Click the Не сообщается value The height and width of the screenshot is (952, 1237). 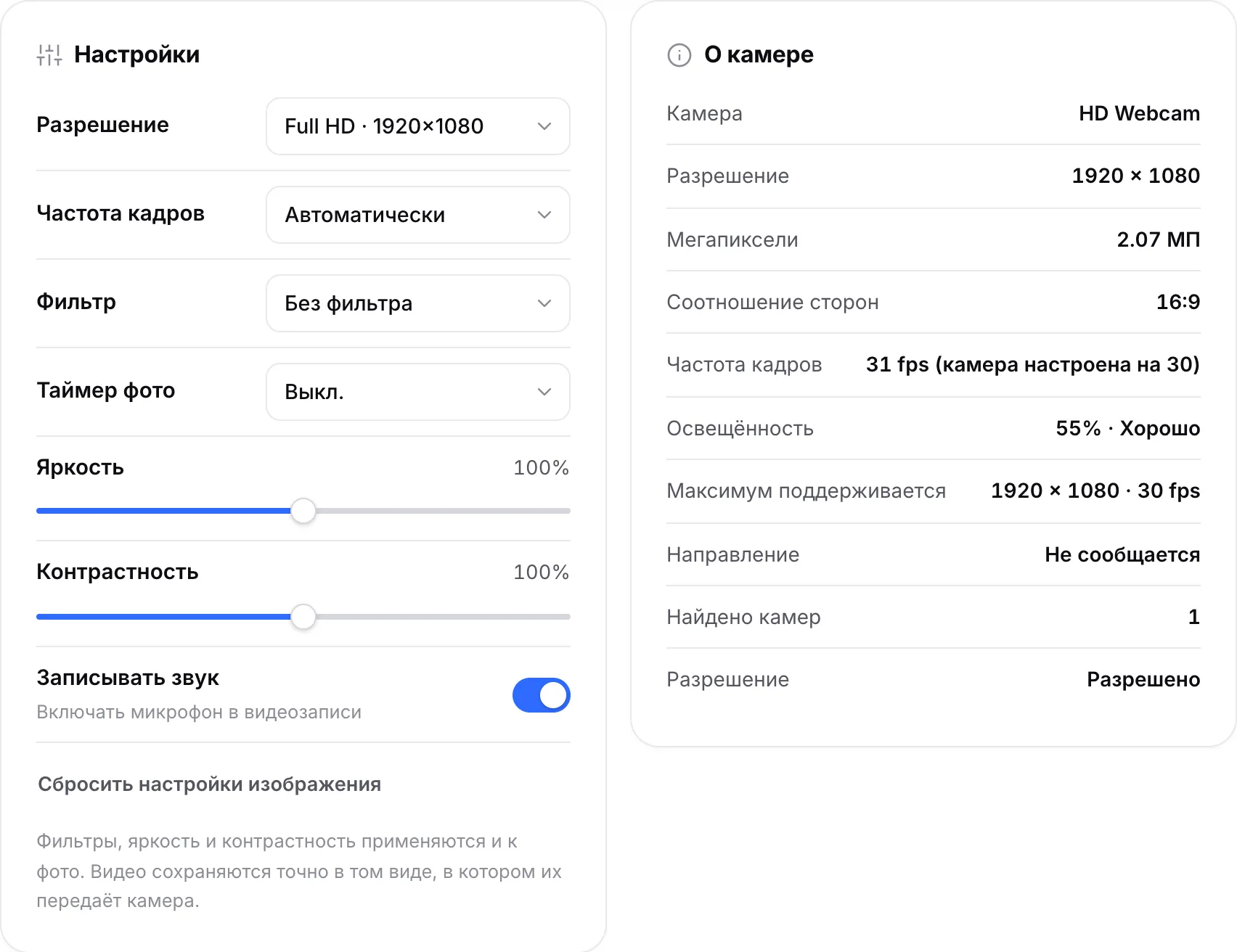tap(1122, 554)
